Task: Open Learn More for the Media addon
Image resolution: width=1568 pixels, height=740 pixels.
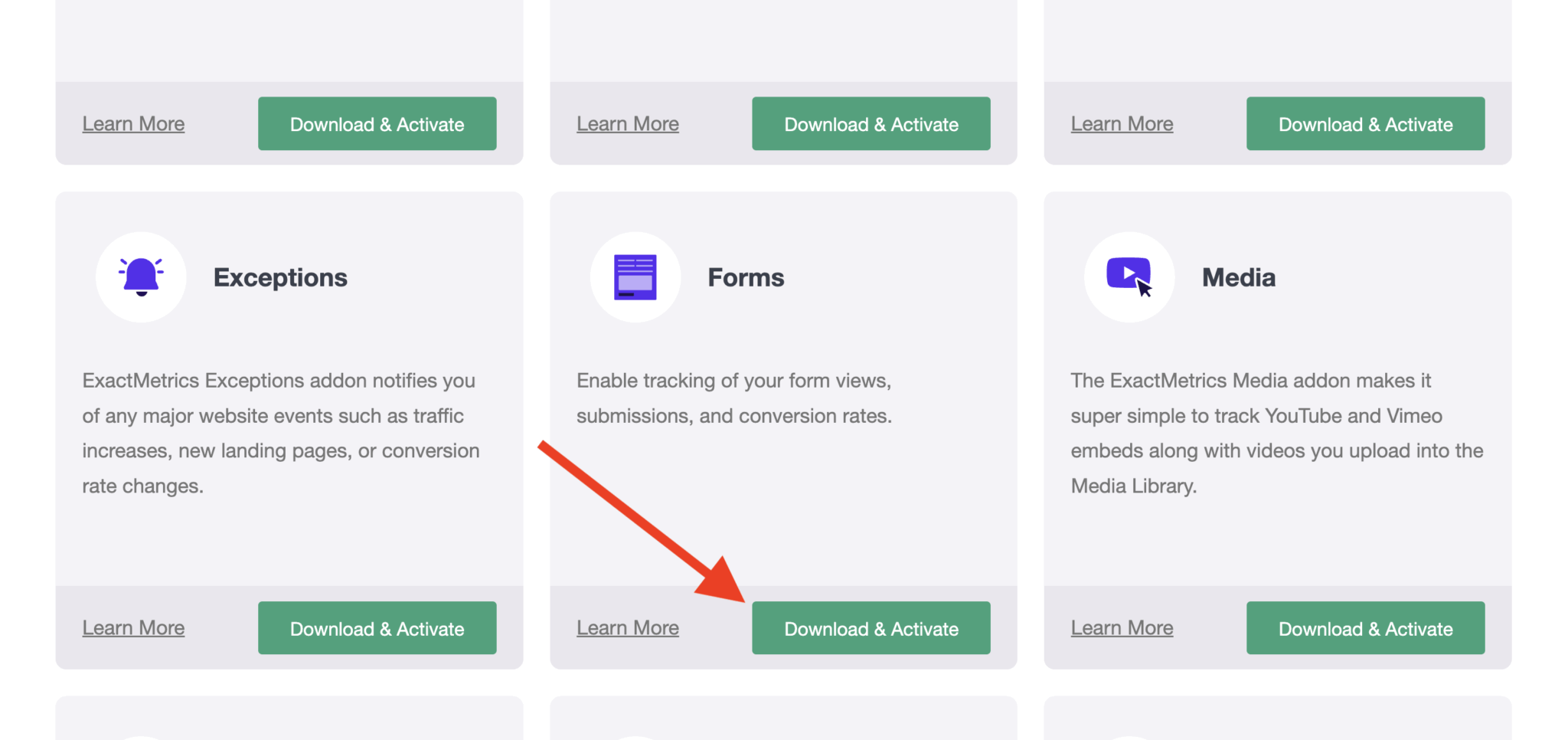Action: click(1122, 627)
